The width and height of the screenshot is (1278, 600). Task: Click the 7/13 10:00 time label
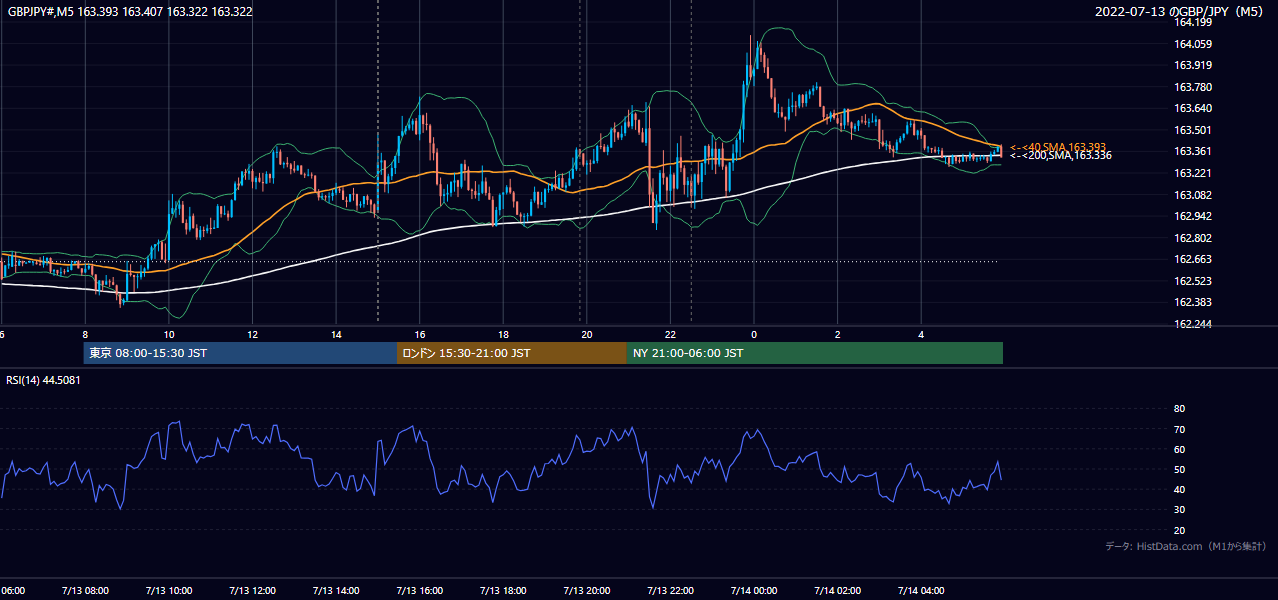click(x=168, y=590)
